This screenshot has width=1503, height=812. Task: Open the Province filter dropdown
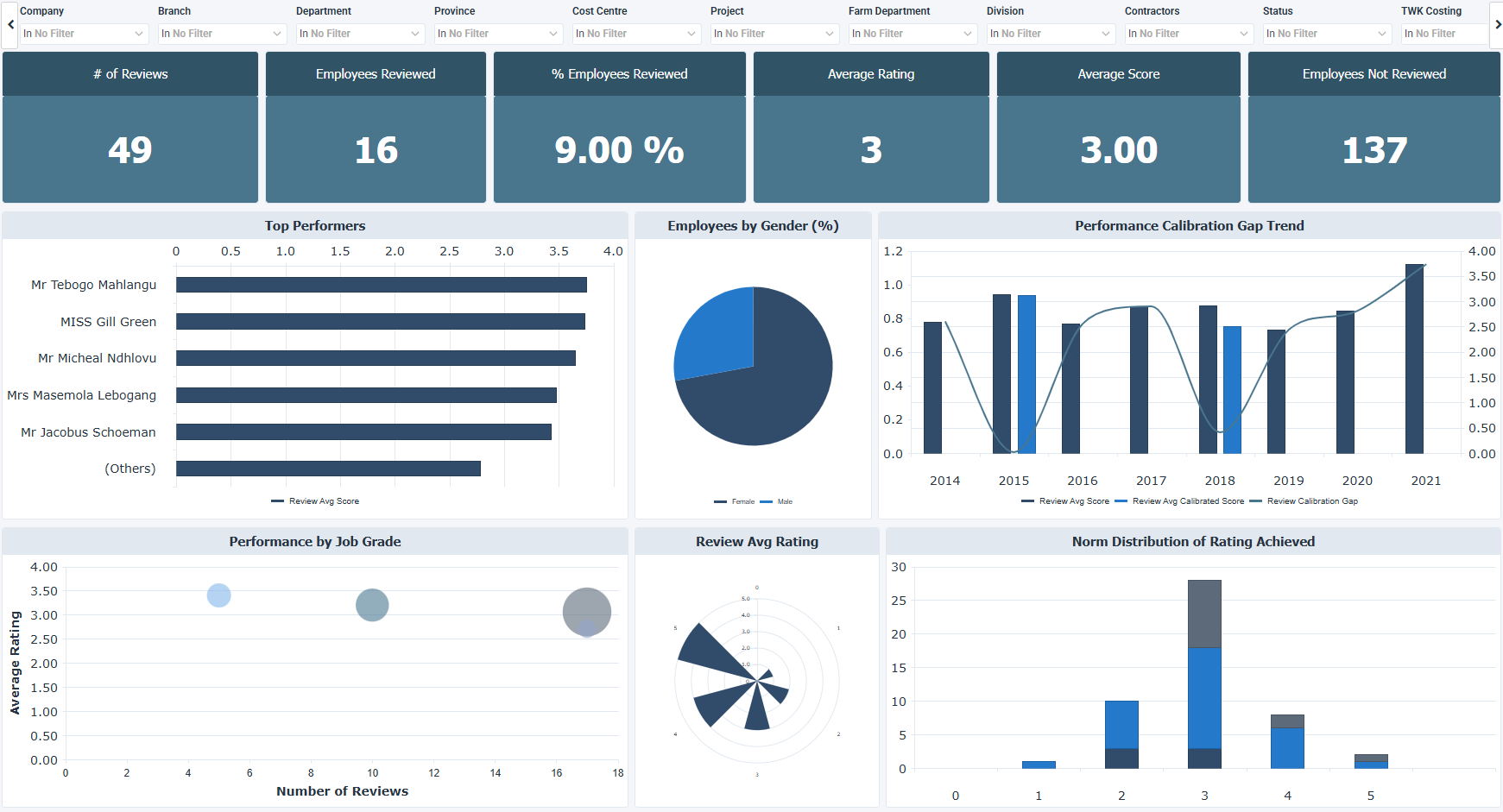[498, 34]
